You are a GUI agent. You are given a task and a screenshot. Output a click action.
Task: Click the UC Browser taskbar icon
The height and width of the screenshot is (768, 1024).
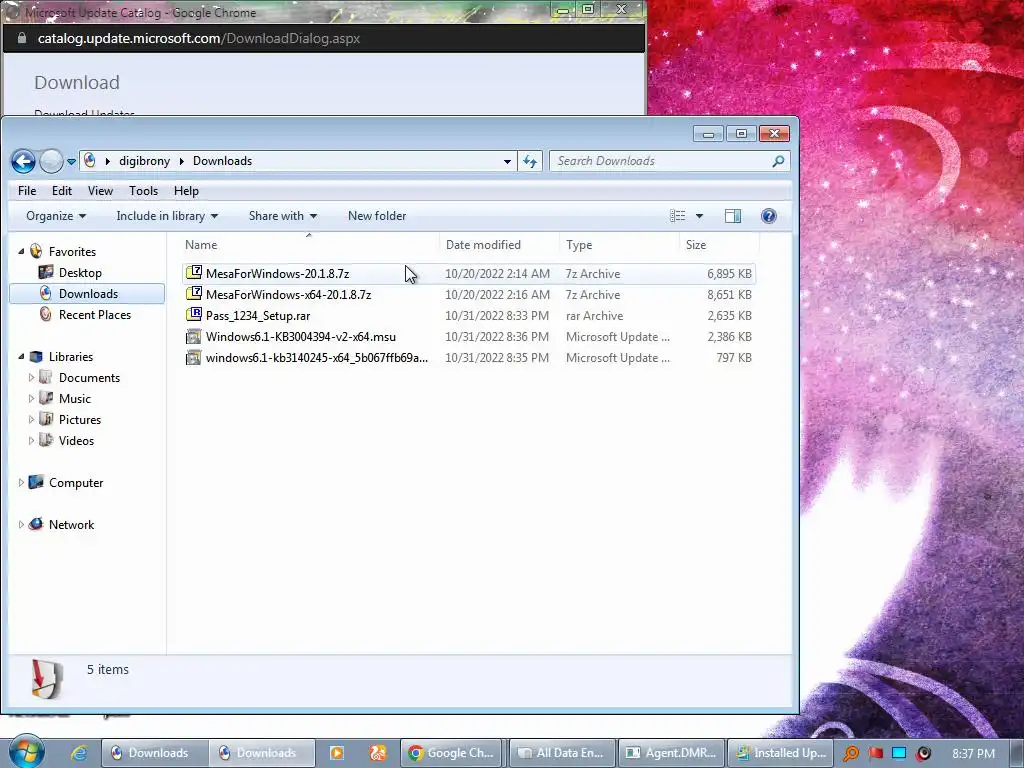coord(378,753)
